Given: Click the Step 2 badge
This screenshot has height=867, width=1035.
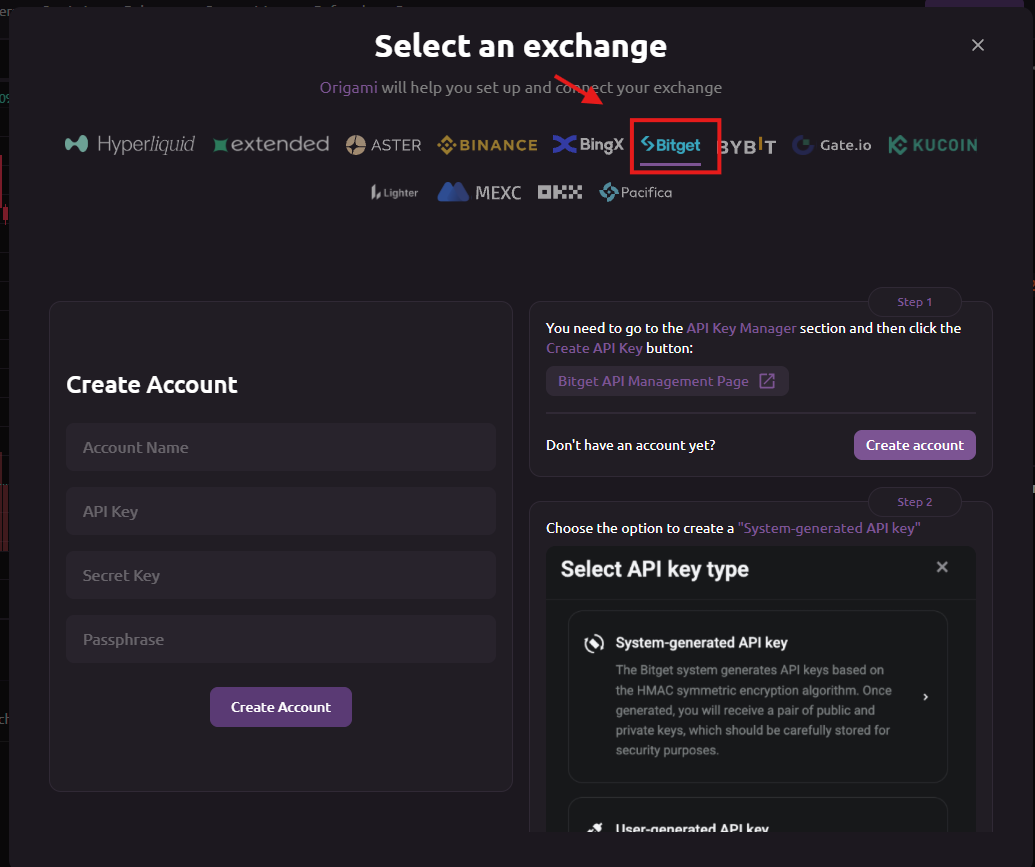Looking at the screenshot, I should coord(914,502).
